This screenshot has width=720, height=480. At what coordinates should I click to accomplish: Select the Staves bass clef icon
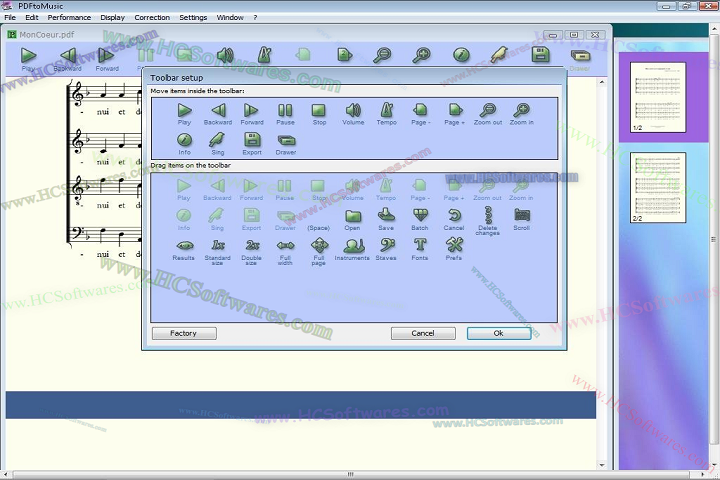pyautogui.click(x=386, y=245)
